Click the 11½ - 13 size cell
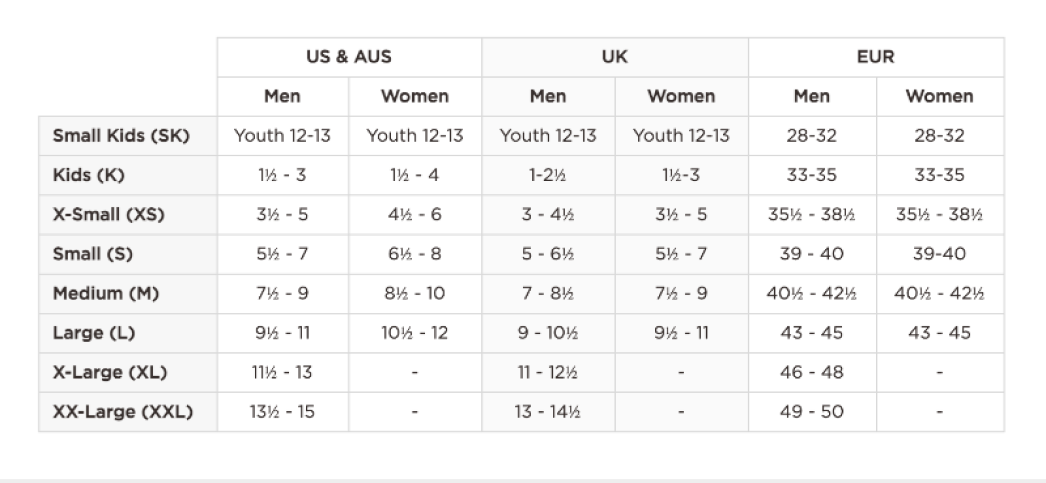 click(x=283, y=372)
